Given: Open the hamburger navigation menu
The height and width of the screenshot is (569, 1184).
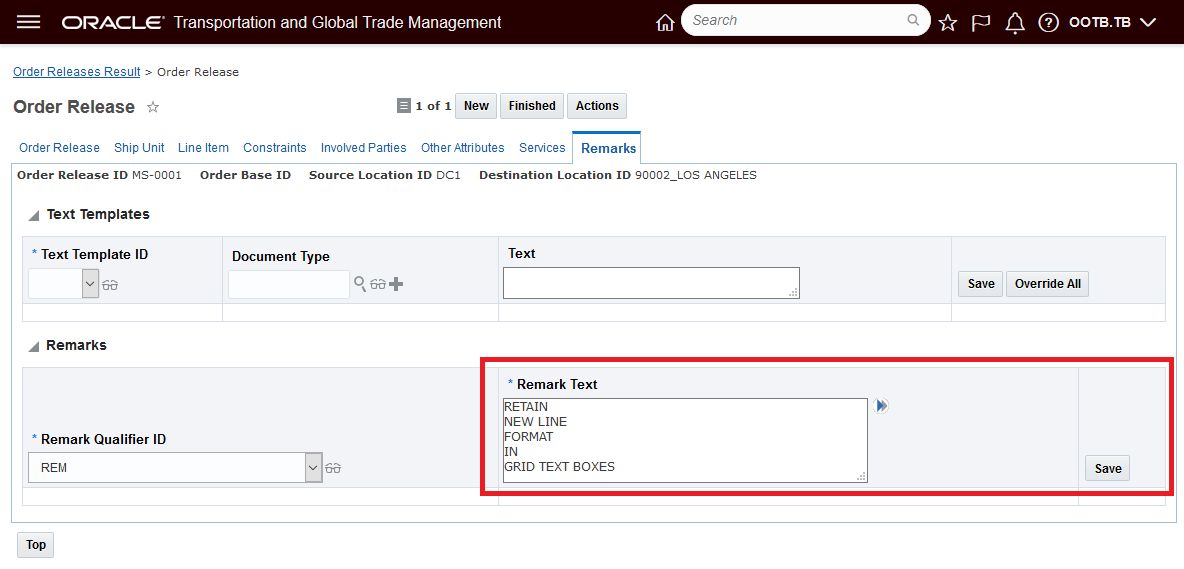Looking at the screenshot, I should coord(29,22).
